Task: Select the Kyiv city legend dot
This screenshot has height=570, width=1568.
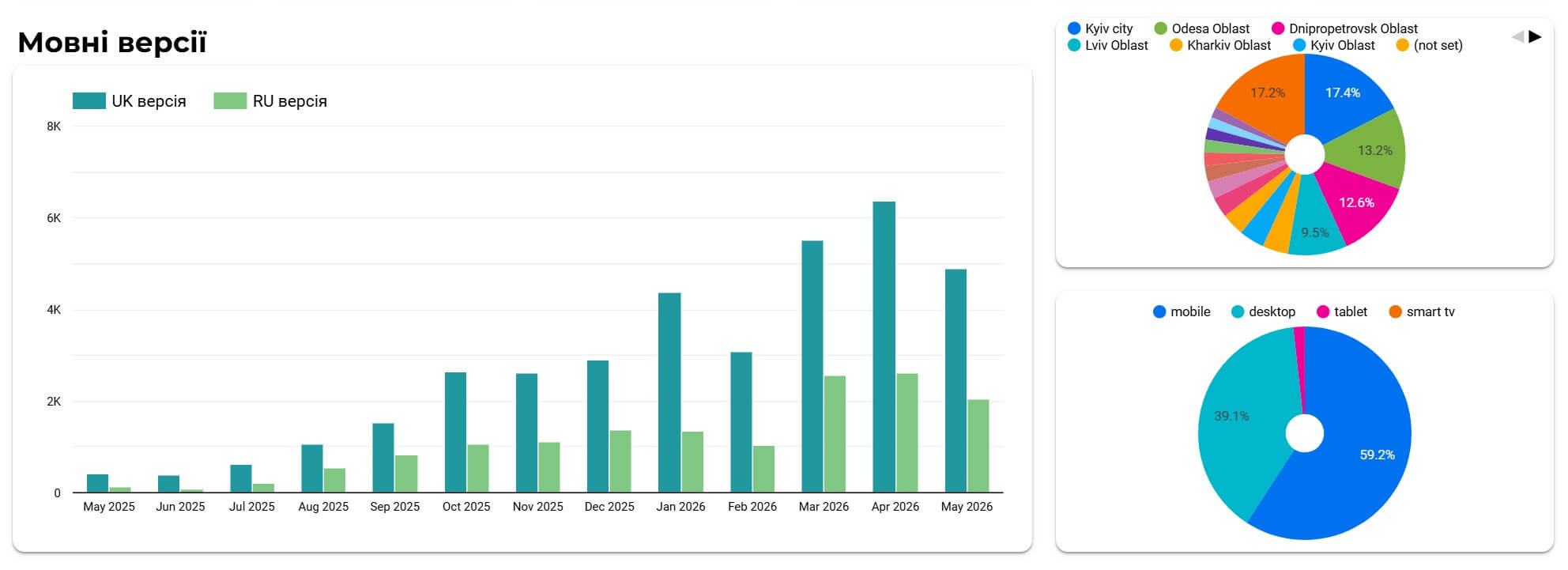Action: [1074, 28]
